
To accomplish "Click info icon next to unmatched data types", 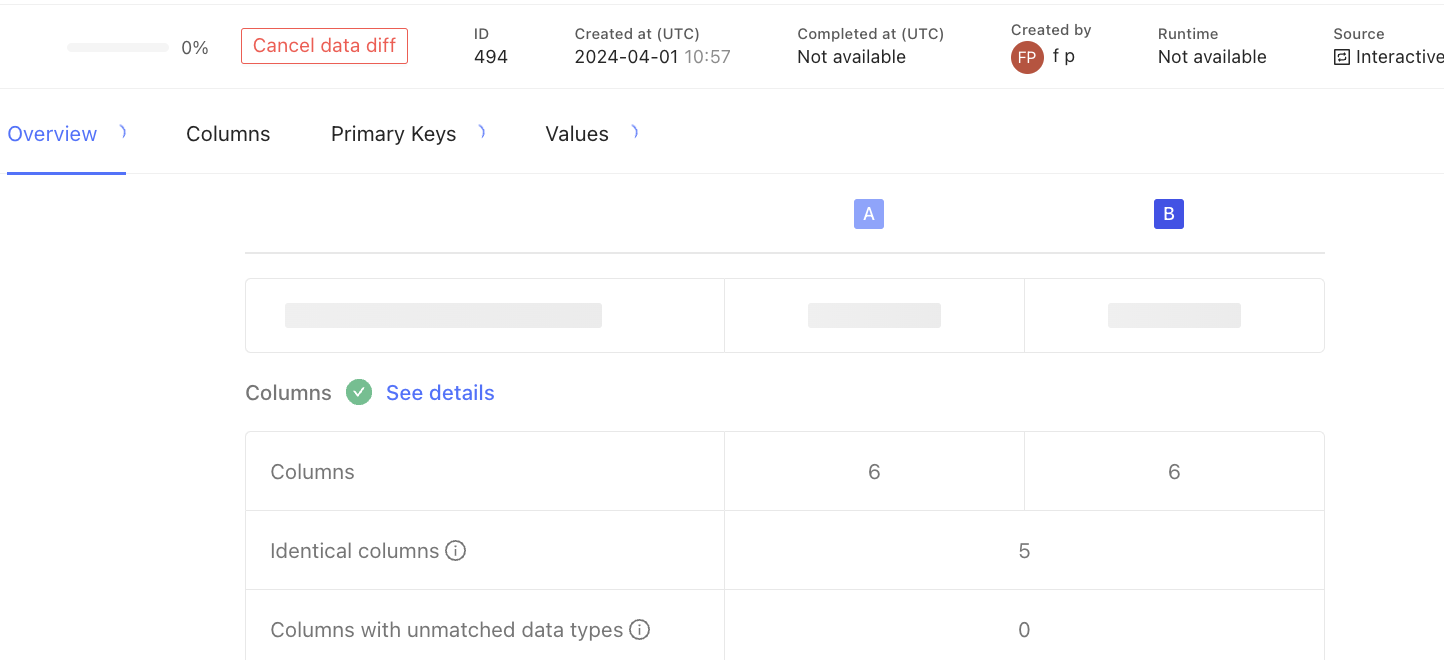I will pos(639,630).
